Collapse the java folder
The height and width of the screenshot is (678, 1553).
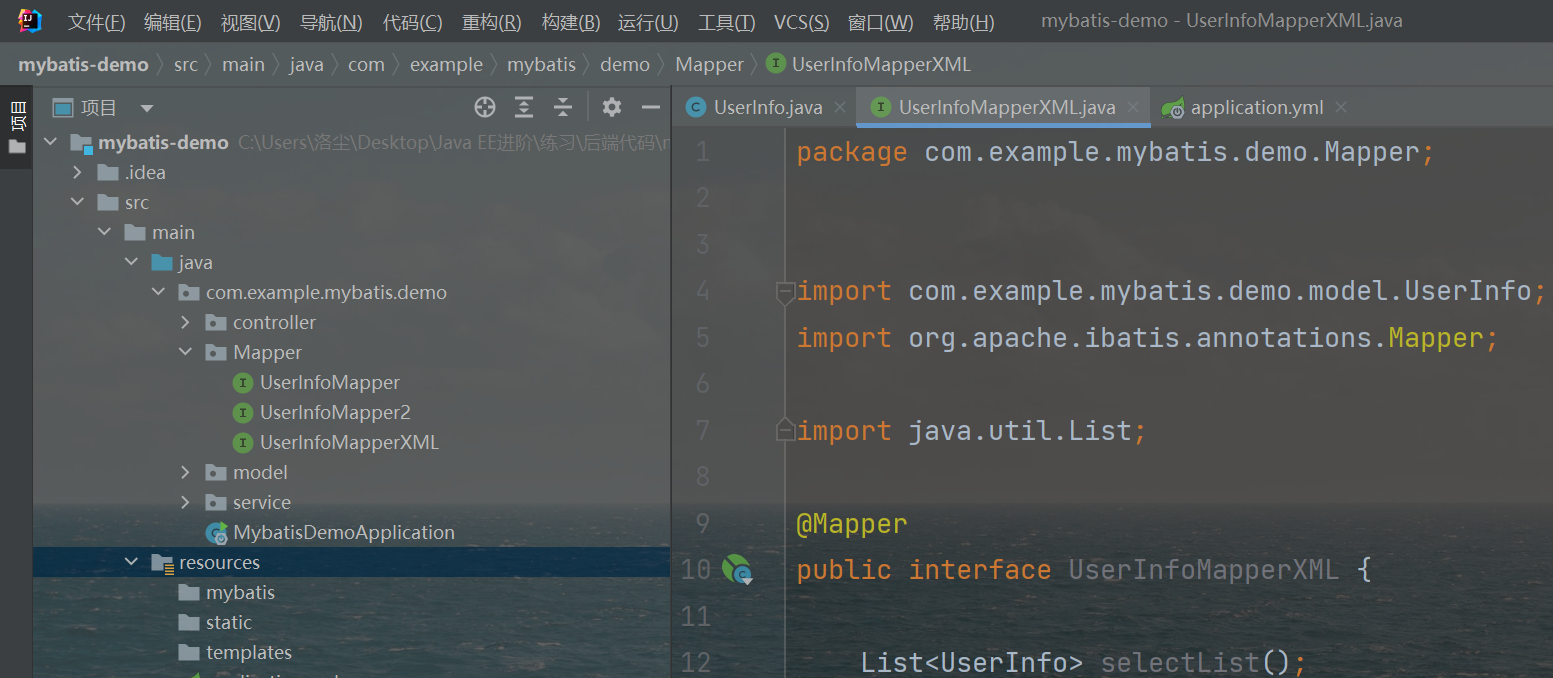(131, 262)
